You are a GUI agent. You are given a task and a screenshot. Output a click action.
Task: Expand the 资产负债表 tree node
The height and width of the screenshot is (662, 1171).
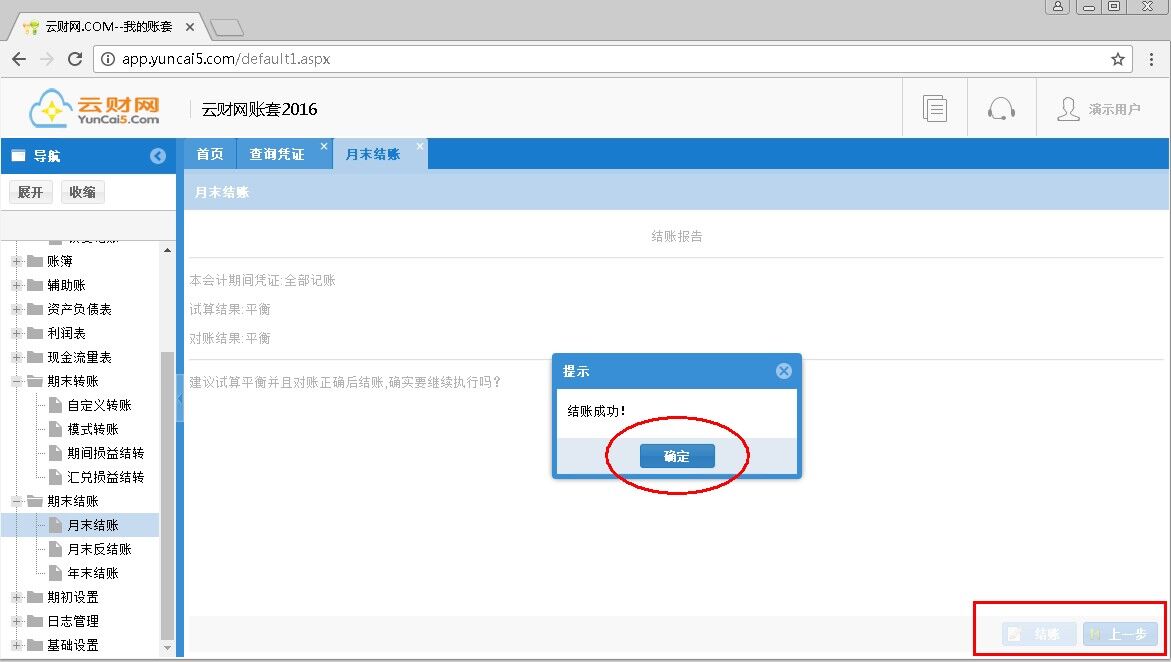pos(17,309)
